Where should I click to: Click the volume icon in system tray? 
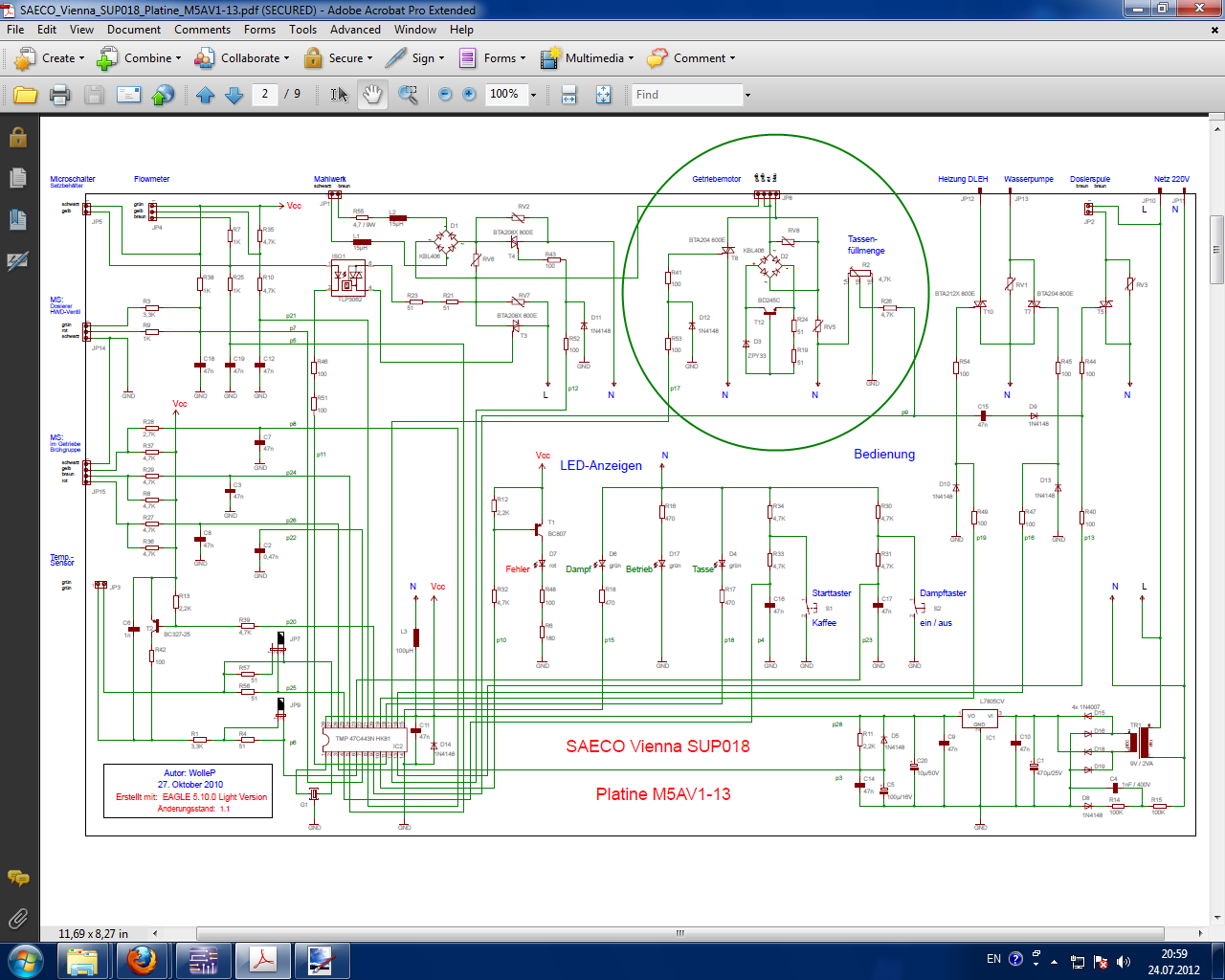point(1123,961)
